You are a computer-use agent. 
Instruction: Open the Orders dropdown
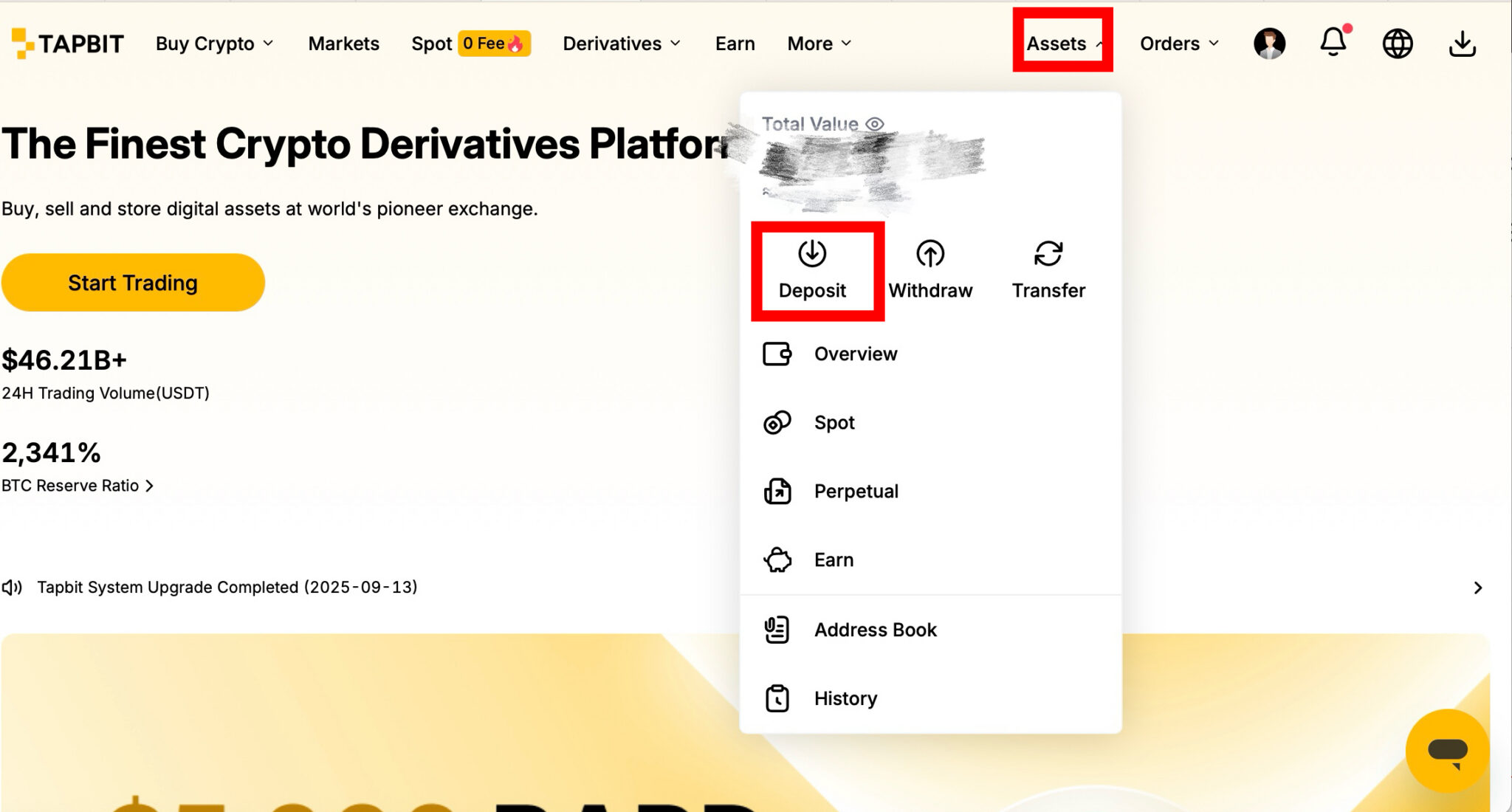(x=1179, y=44)
